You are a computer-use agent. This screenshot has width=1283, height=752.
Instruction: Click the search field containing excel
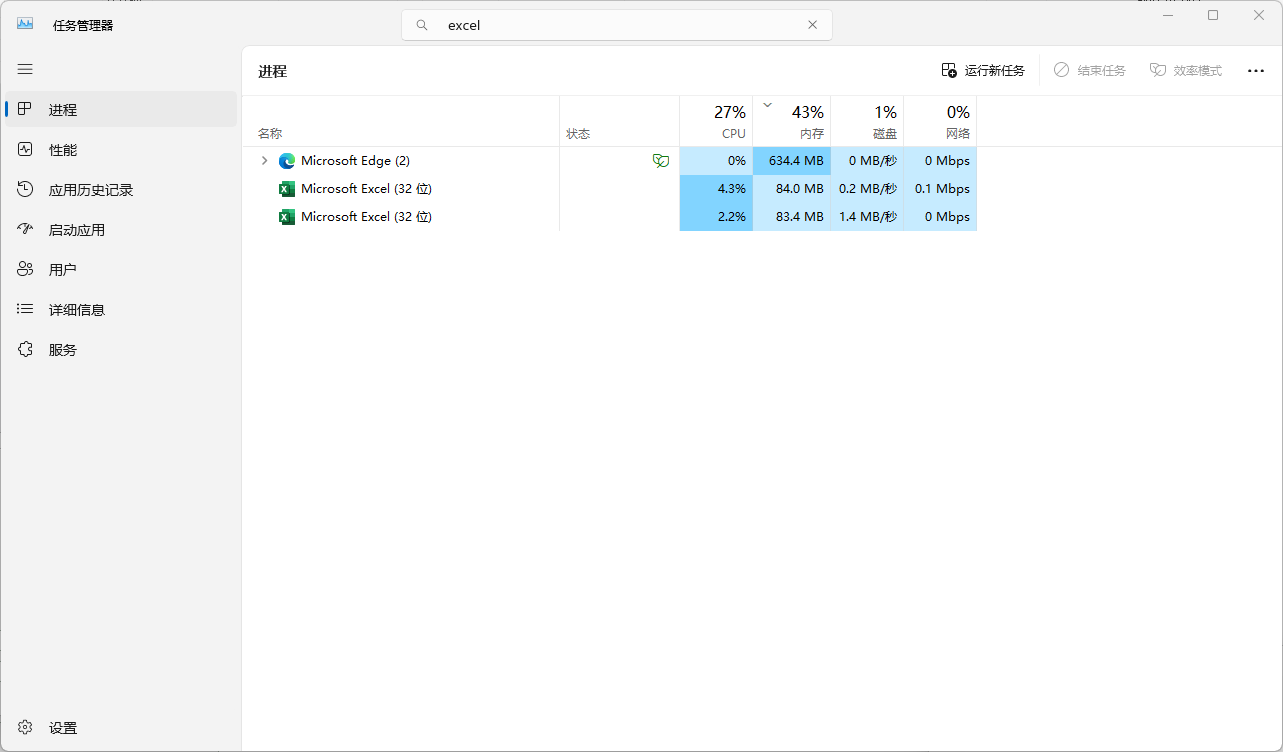pyautogui.click(x=617, y=25)
